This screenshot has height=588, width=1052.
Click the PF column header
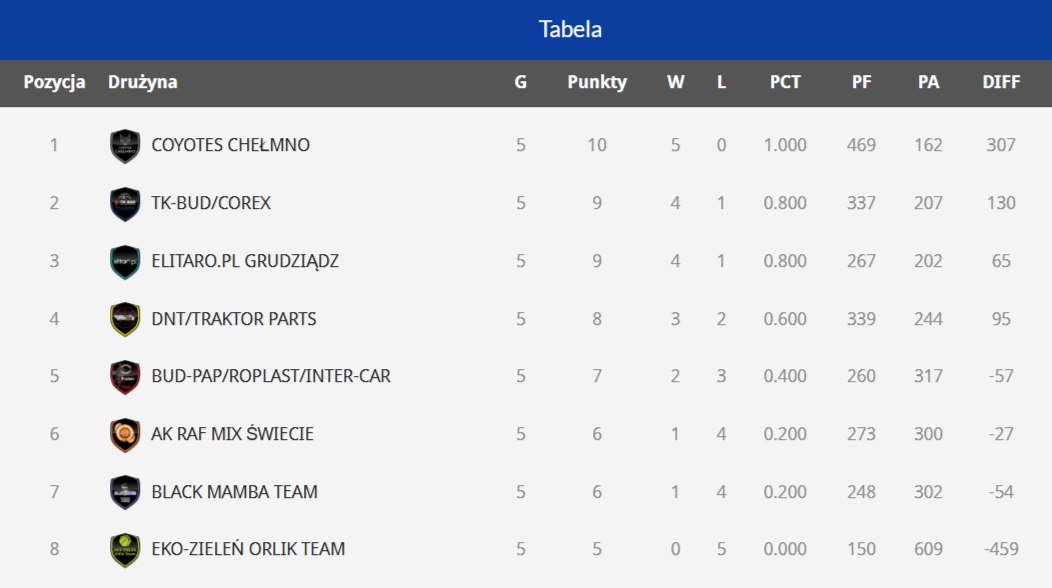(861, 83)
